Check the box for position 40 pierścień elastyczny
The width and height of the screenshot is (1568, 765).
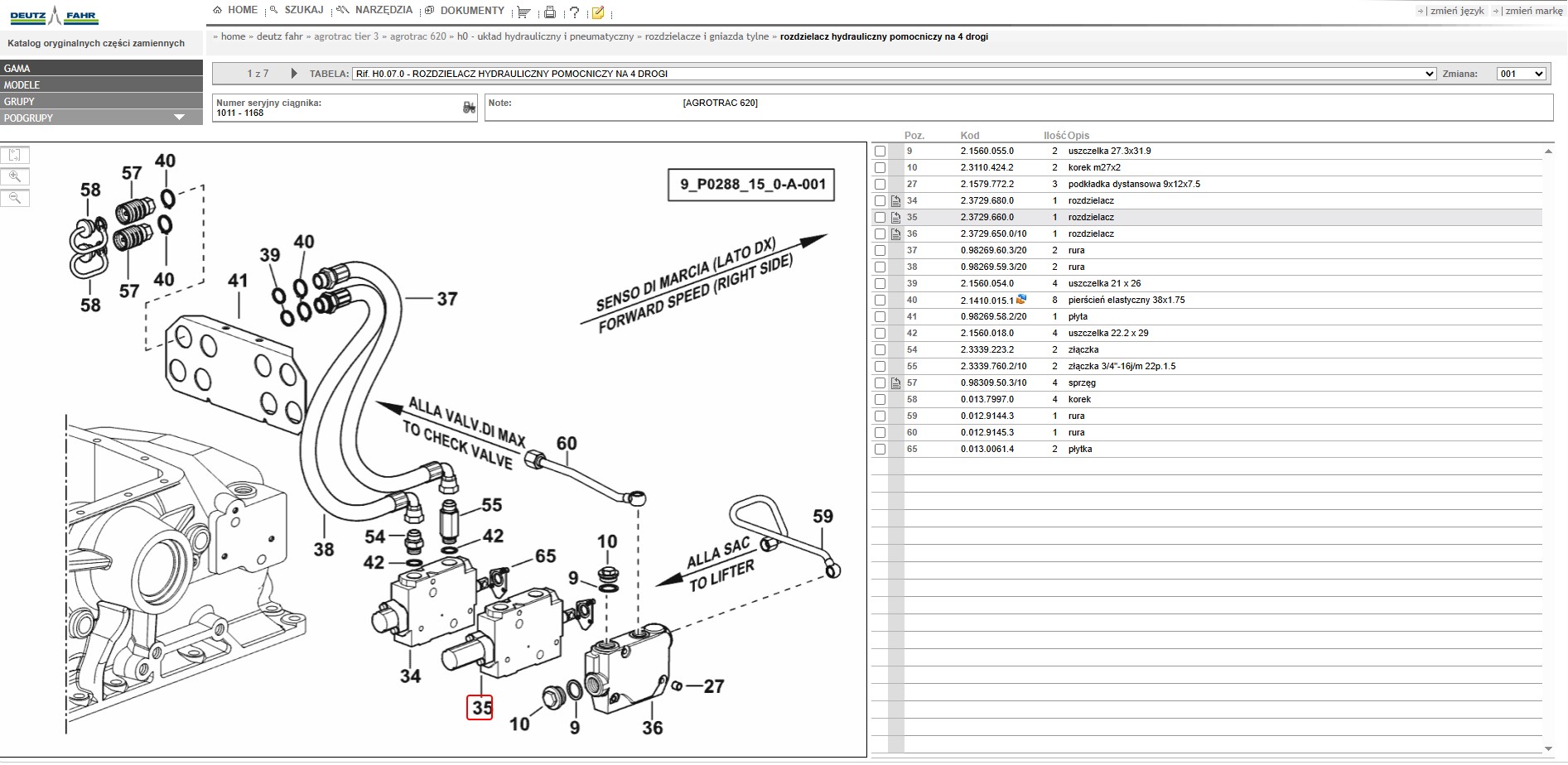tap(880, 301)
